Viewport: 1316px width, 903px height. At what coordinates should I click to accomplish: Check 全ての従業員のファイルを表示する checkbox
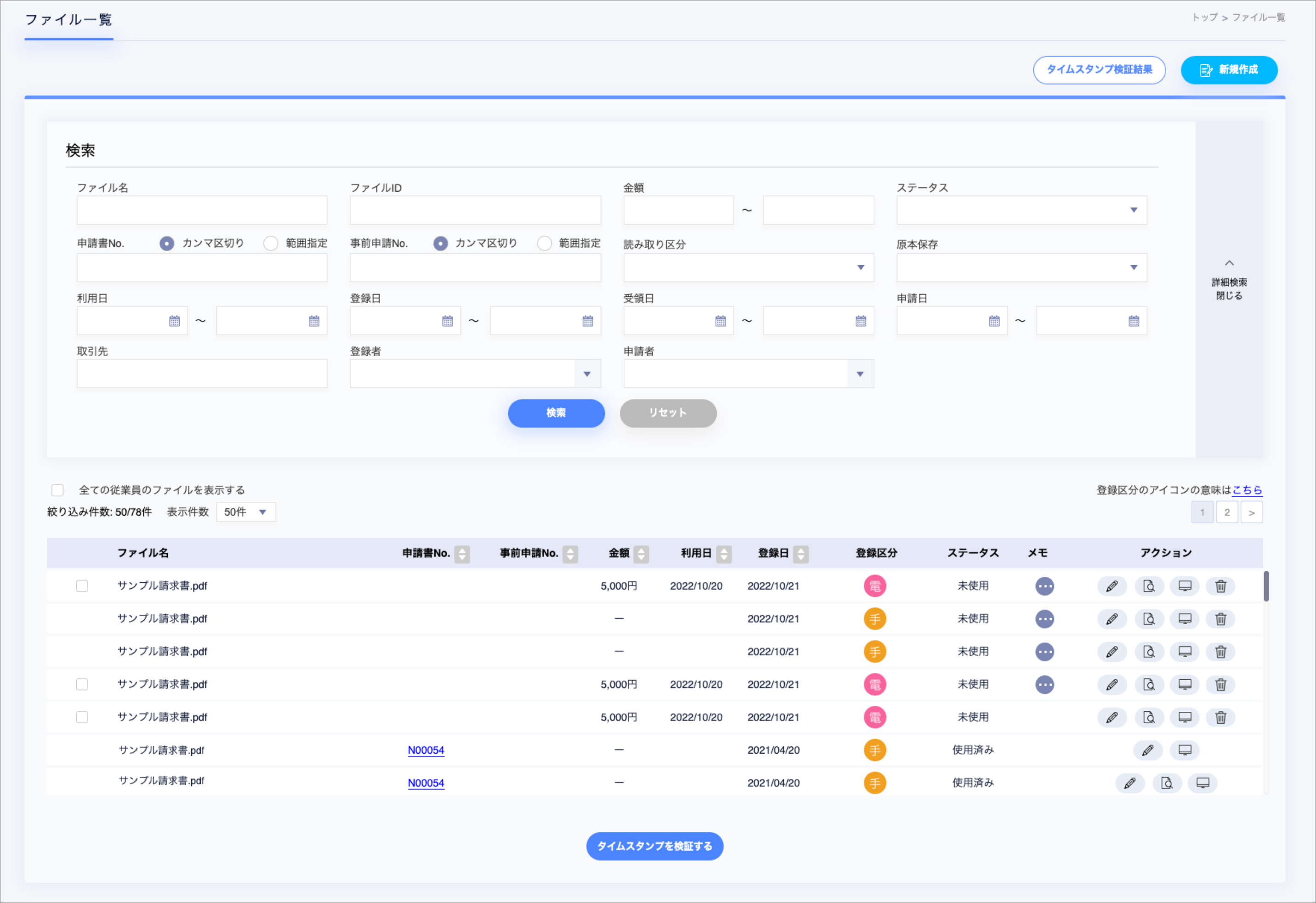[57, 490]
